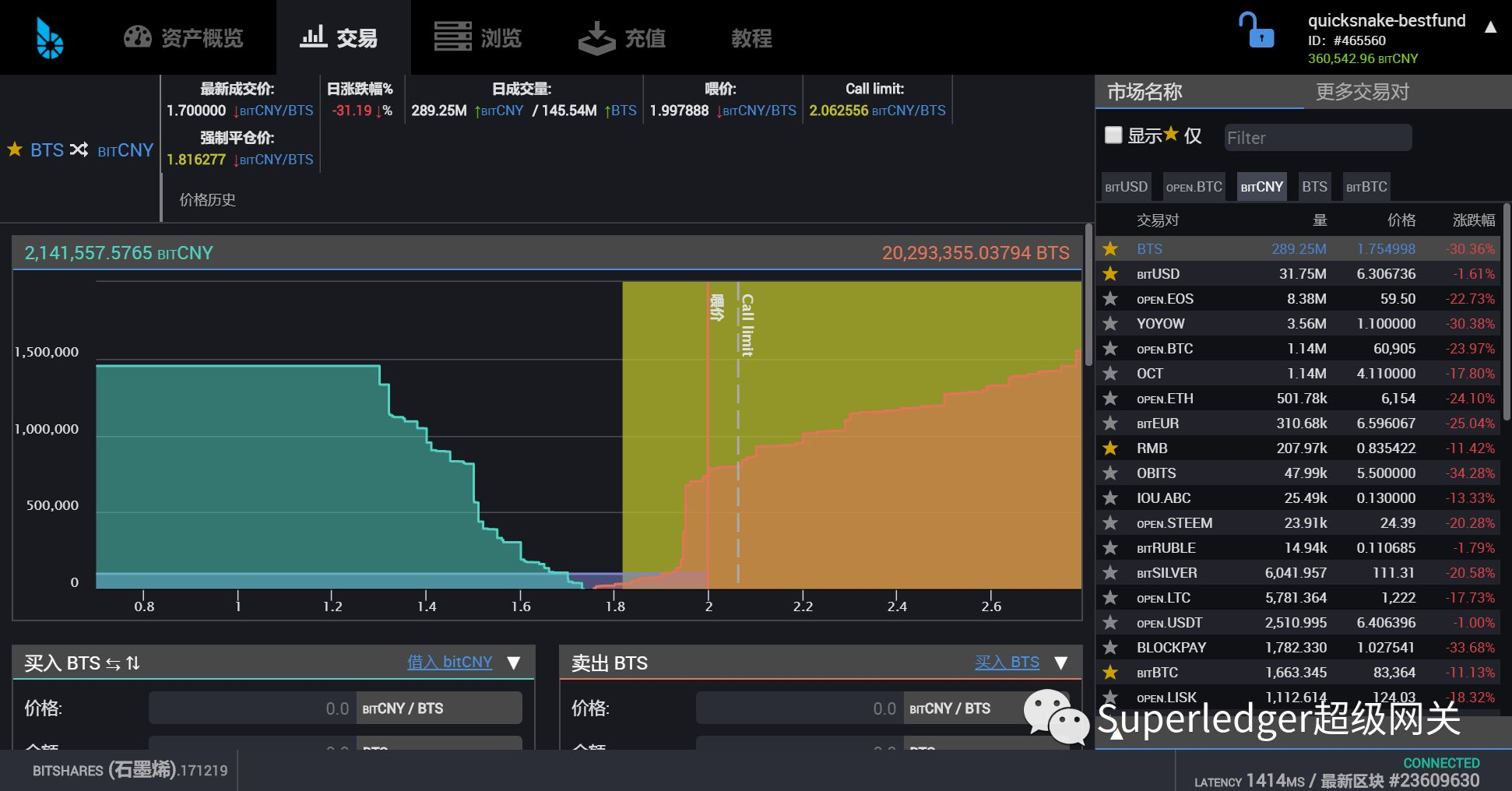Switch to the 交易 exchange tab

point(339,37)
